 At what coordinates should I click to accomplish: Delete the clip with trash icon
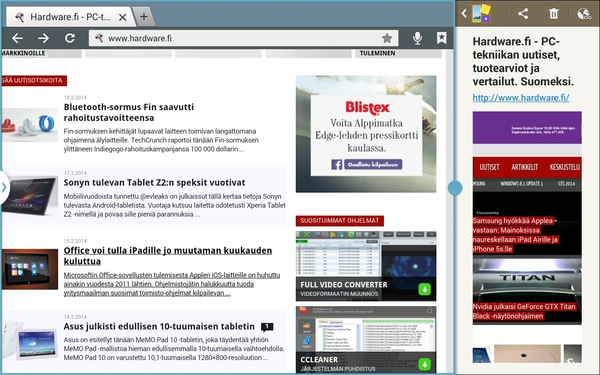pos(553,14)
